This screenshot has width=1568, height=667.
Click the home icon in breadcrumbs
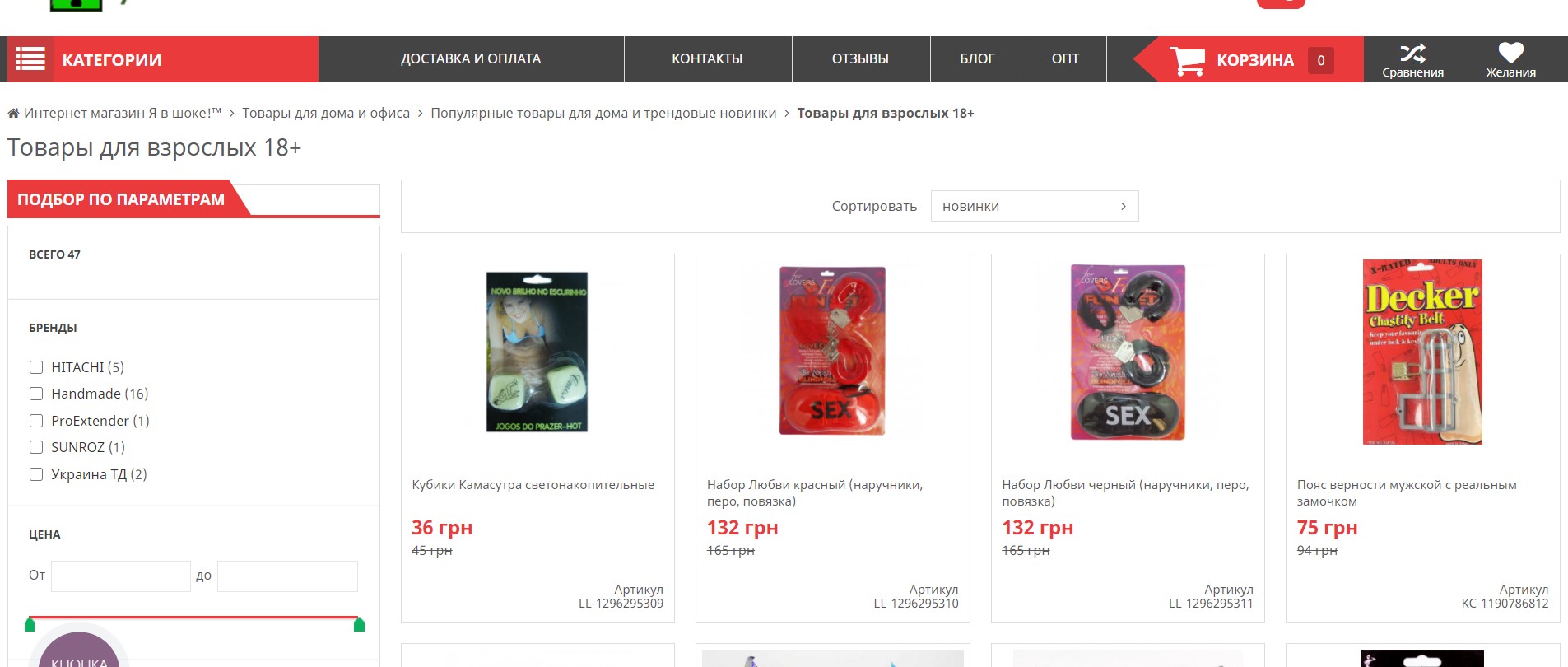click(x=13, y=114)
